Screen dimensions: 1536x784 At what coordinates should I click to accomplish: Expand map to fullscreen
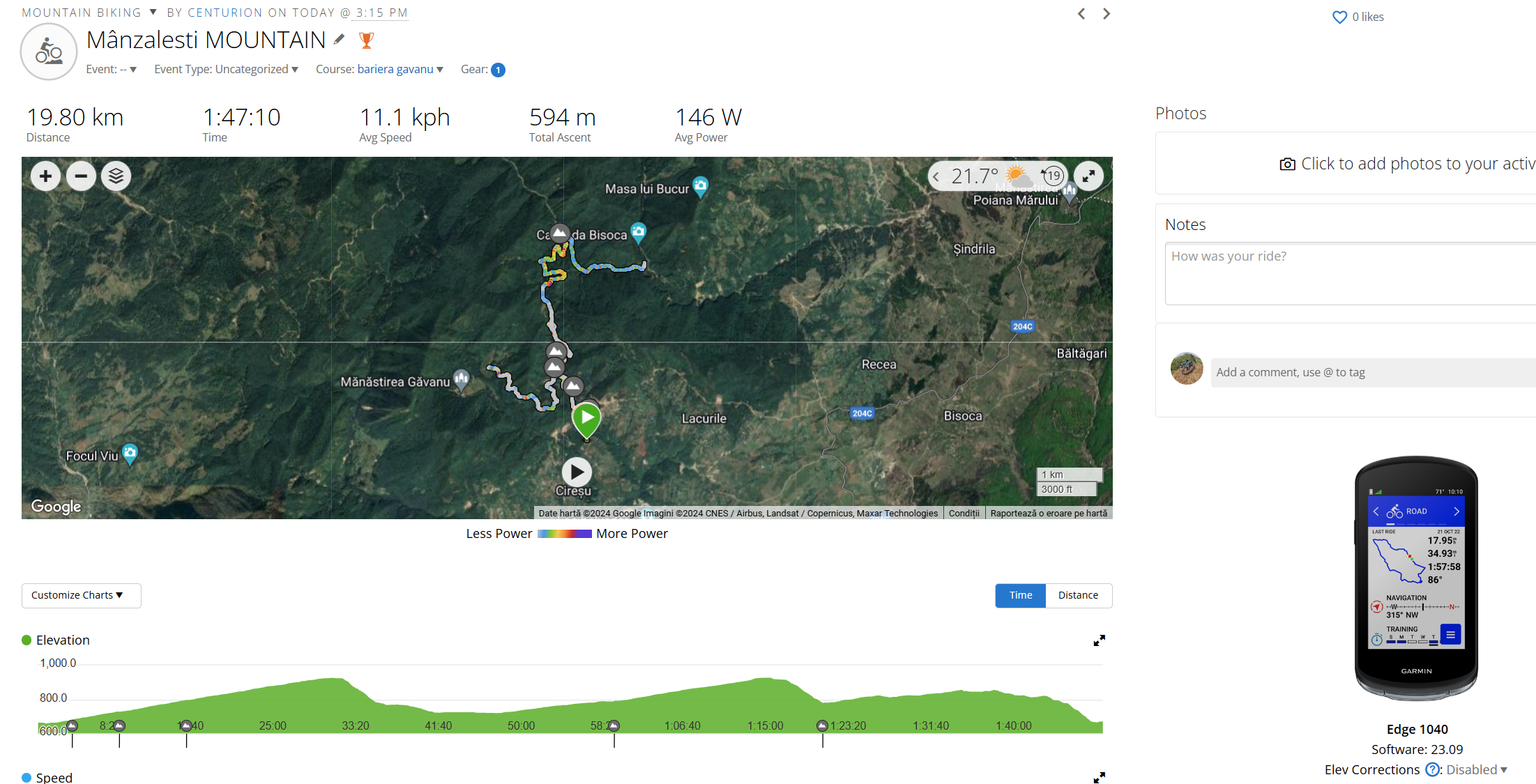(x=1088, y=176)
